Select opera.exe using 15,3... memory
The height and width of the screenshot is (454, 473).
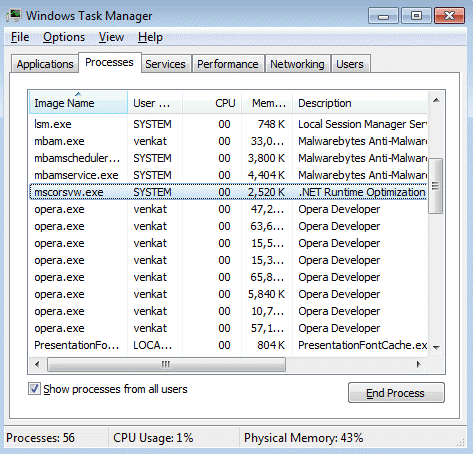pyautogui.click(x=228, y=260)
